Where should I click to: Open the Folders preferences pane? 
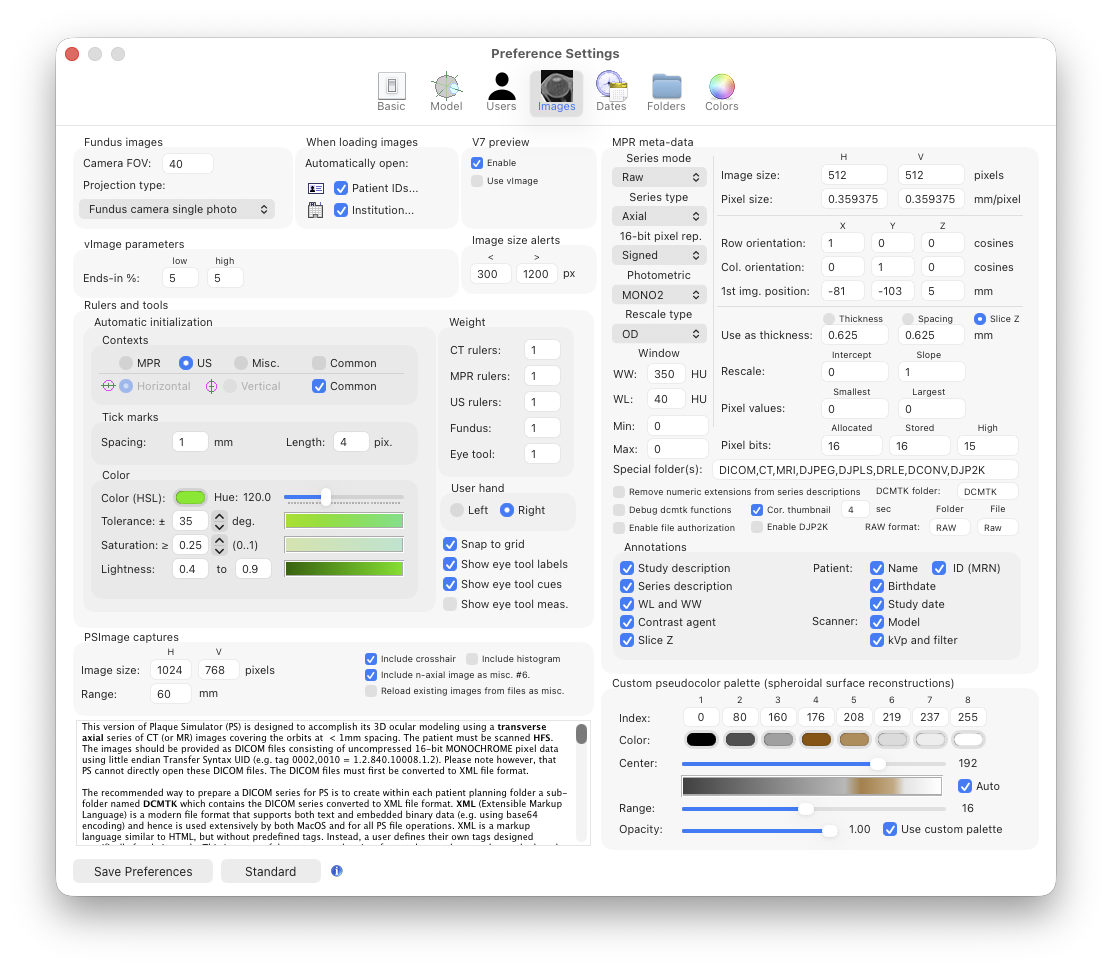pyautogui.click(x=666, y=92)
